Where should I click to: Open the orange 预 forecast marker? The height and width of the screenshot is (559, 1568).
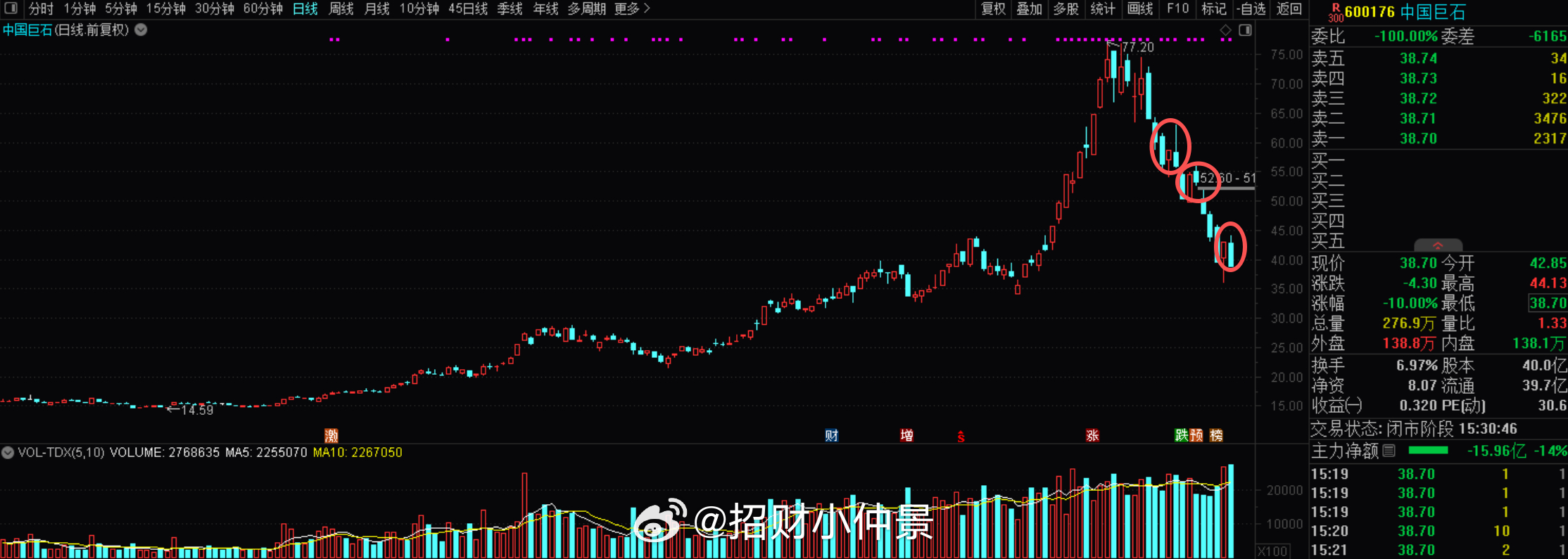coord(1196,435)
